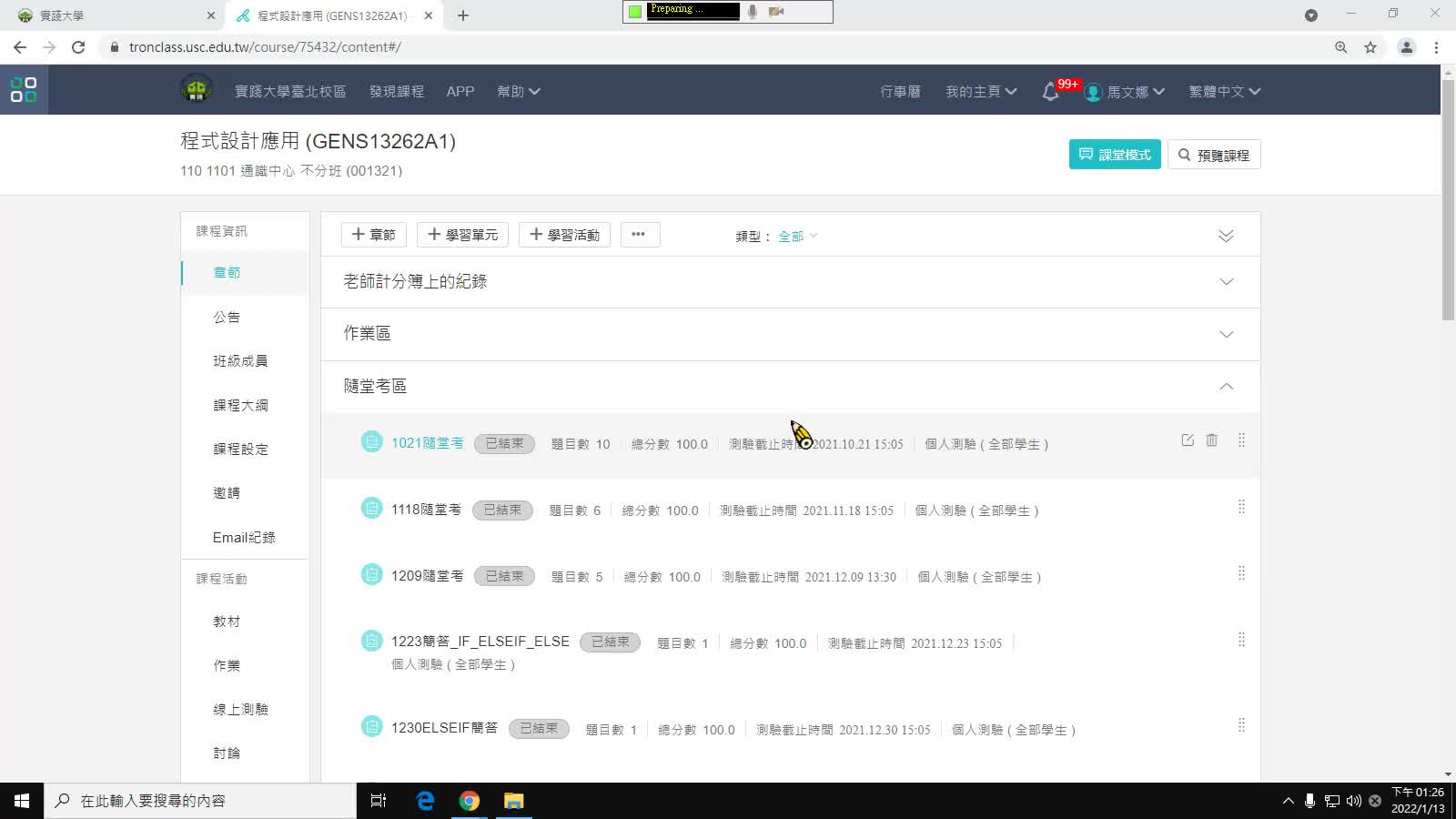Click the drag handle on the 1223簡答 row
Viewport: 1456px width, 819px height.
[1241, 640]
